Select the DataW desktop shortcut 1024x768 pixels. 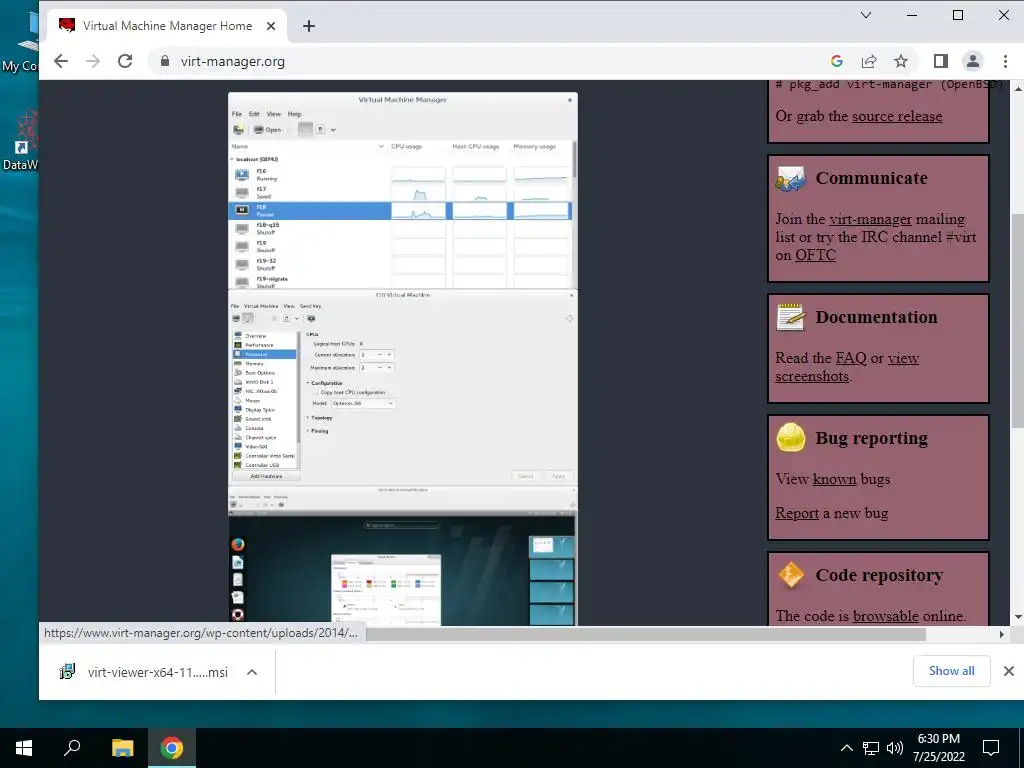pyautogui.click(x=21, y=141)
